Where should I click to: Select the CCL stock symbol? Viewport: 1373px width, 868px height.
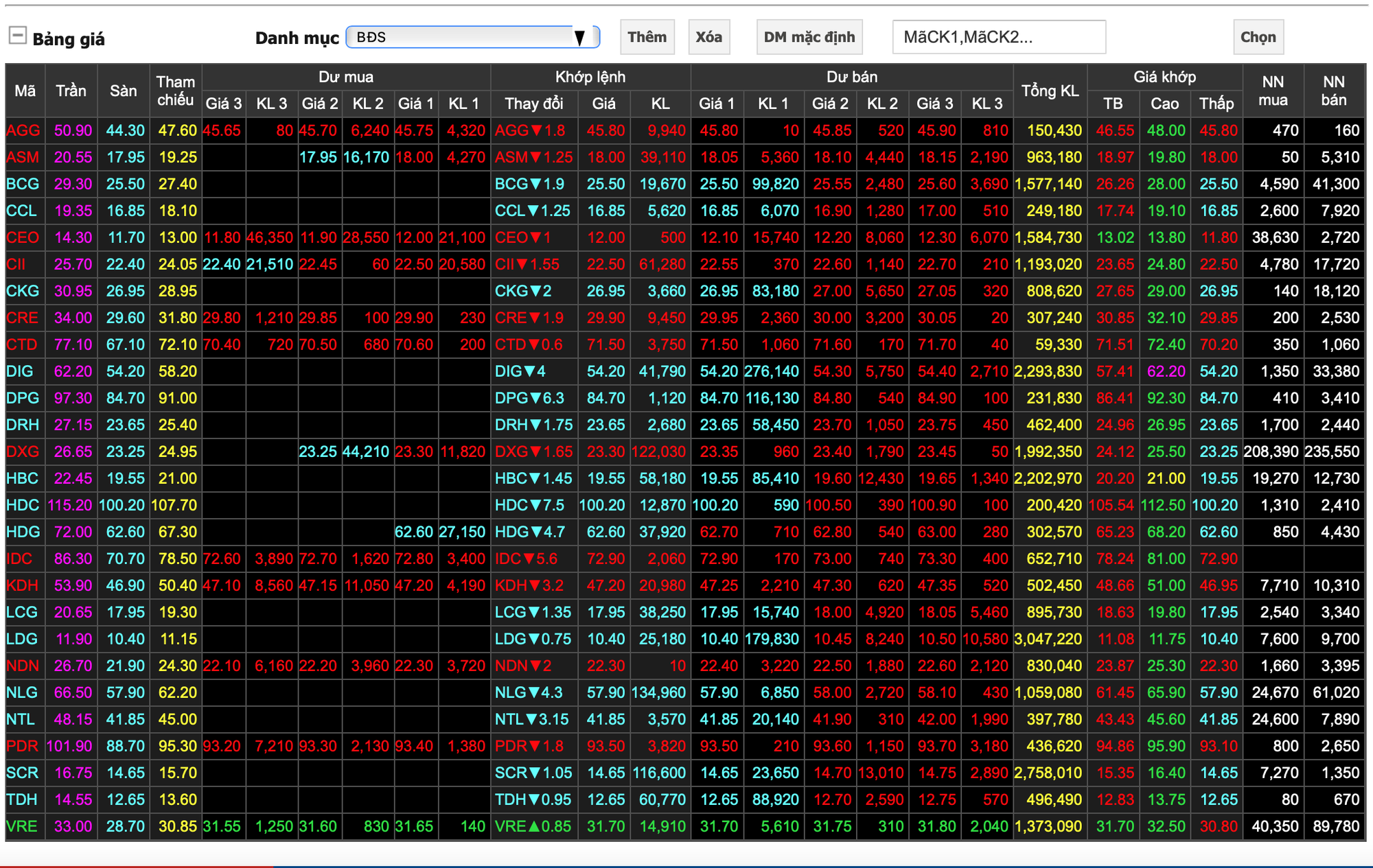click(x=21, y=211)
